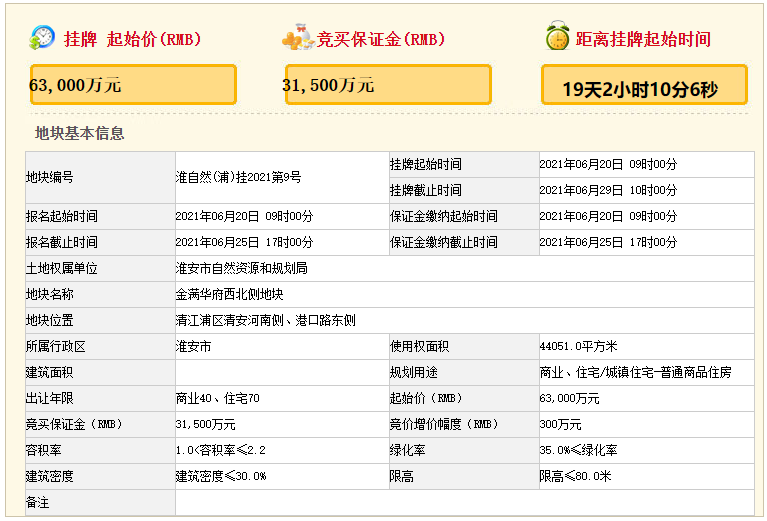Click the 挂牌起始时间 label cell

(464, 164)
